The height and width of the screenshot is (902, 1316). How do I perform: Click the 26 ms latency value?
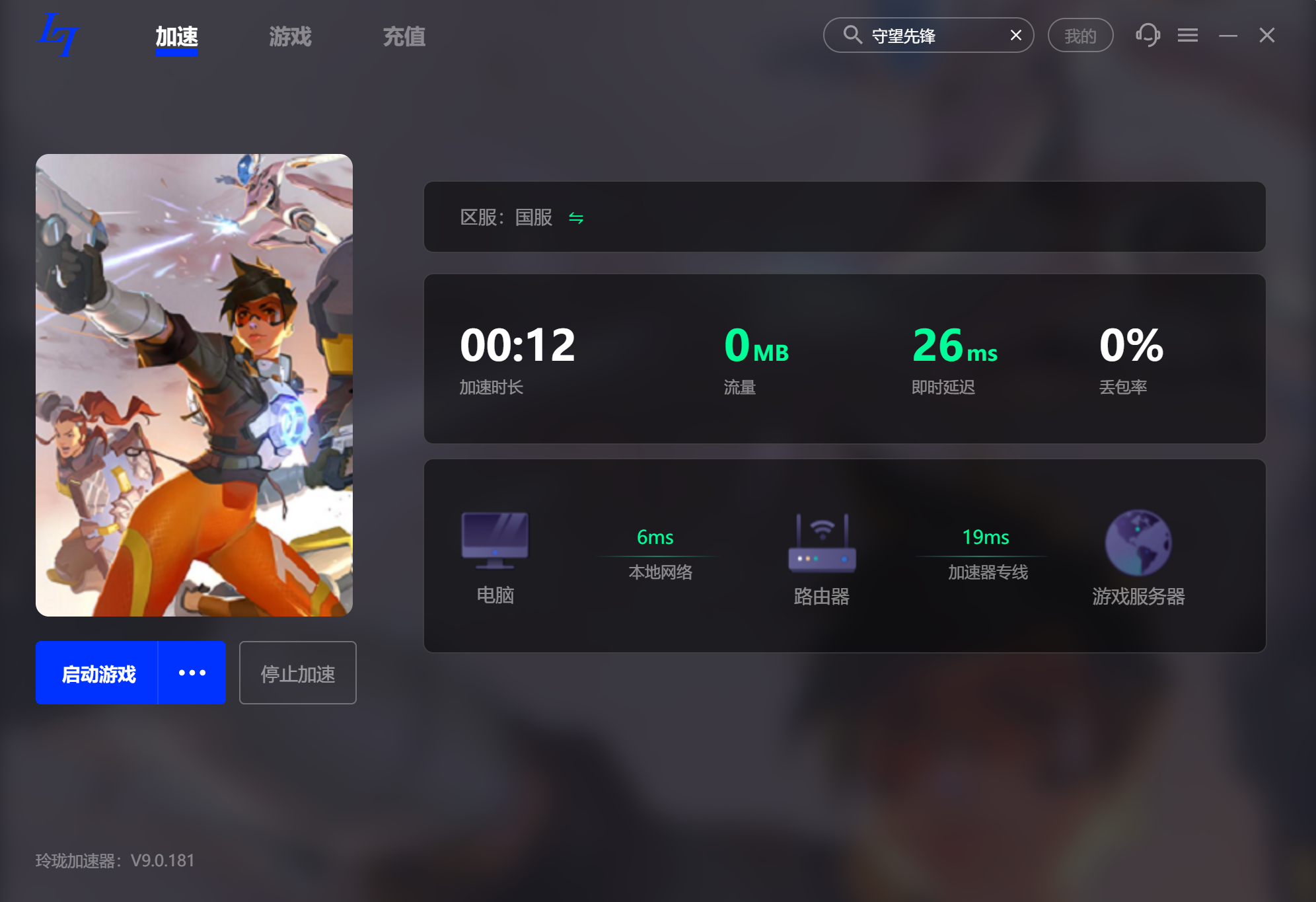(955, 345)
